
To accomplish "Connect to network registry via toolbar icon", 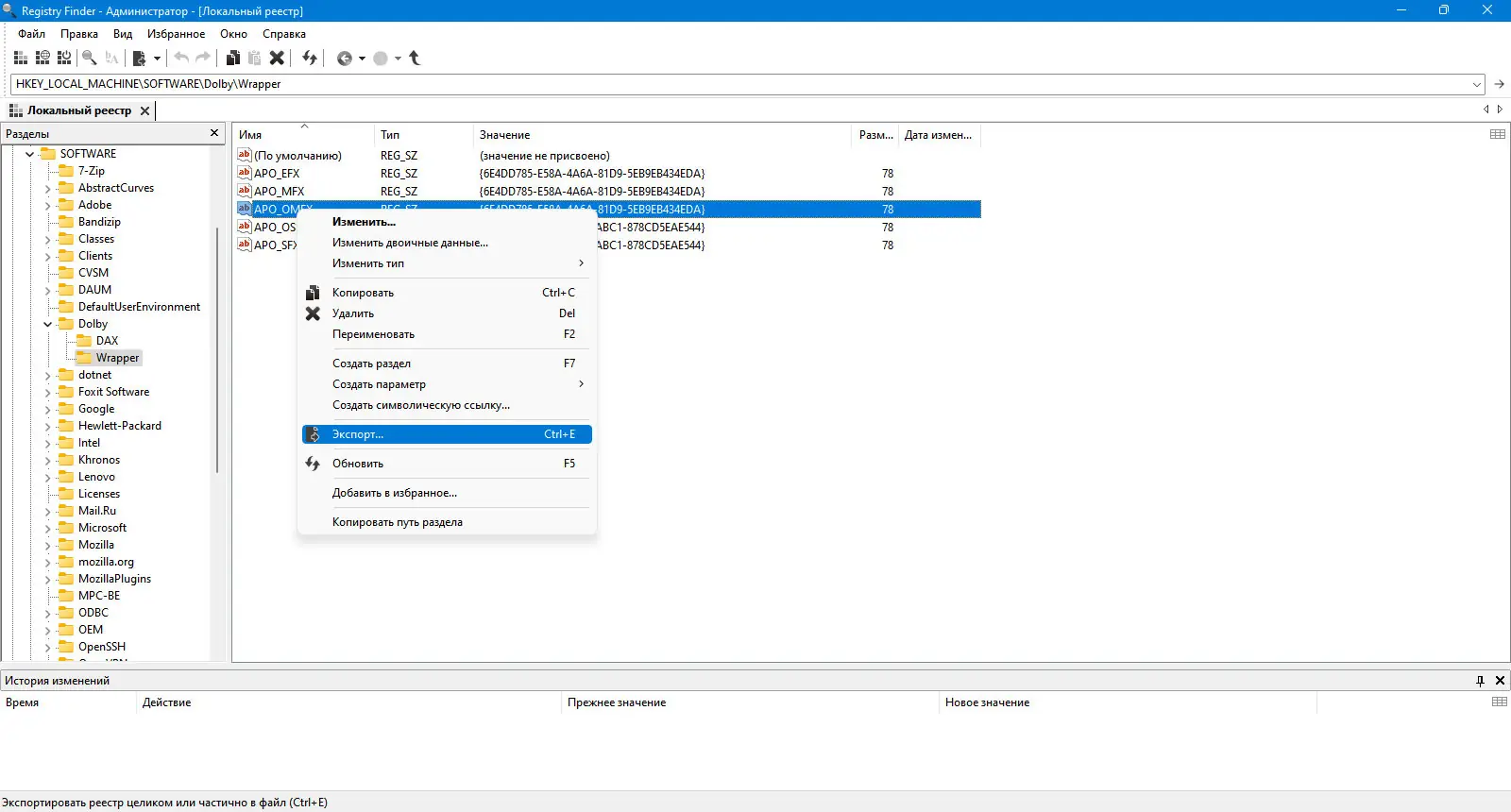I will tap(42, 58).
